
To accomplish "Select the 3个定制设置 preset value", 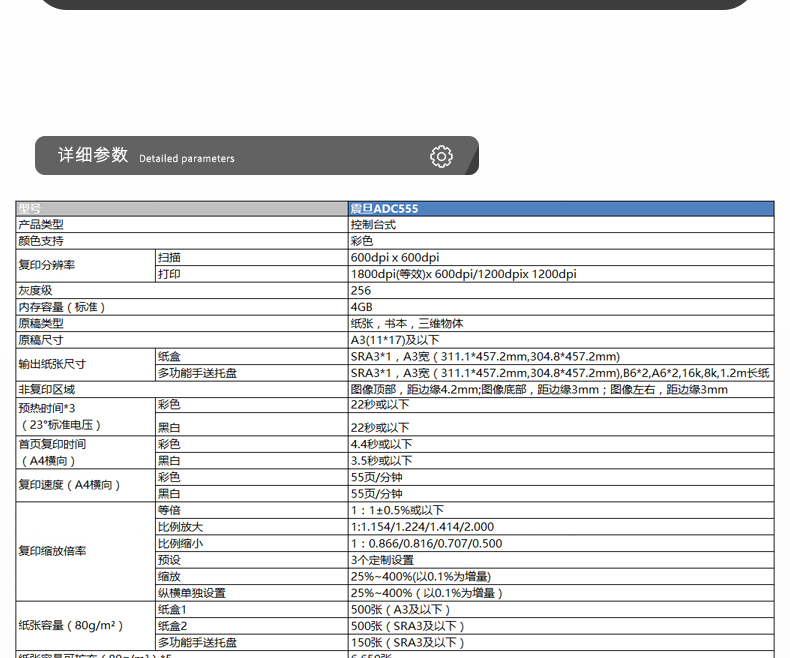I will coord(382,560).
